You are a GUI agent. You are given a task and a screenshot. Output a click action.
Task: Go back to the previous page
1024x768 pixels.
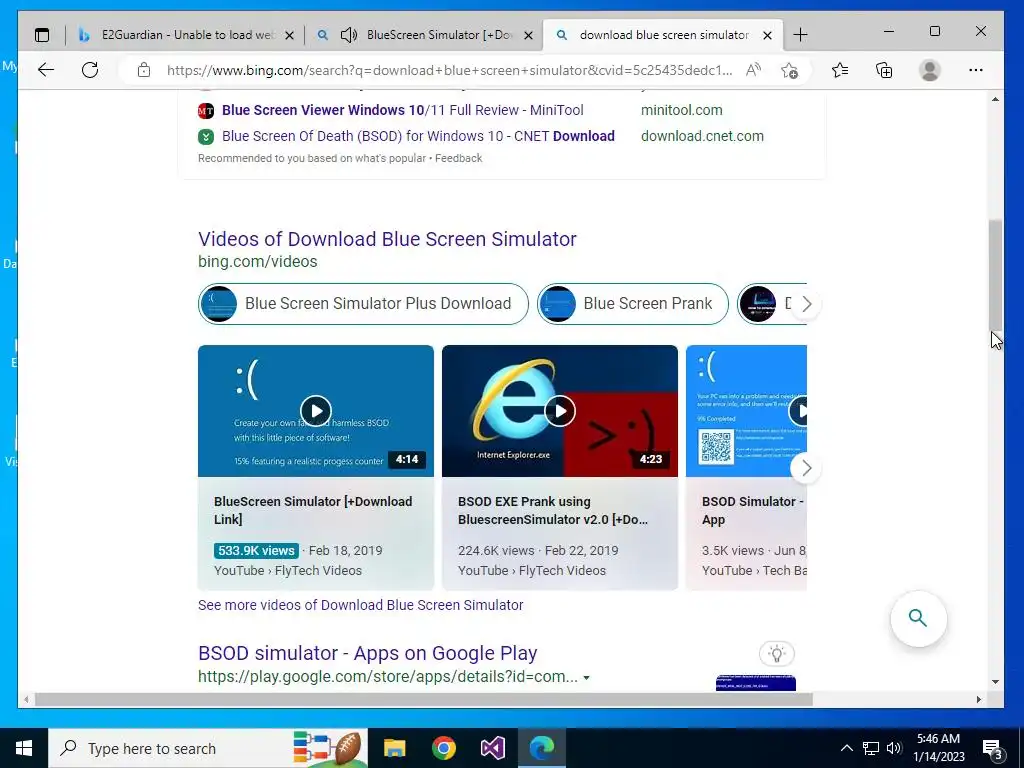pyautogui.click(x=46, y=70)
